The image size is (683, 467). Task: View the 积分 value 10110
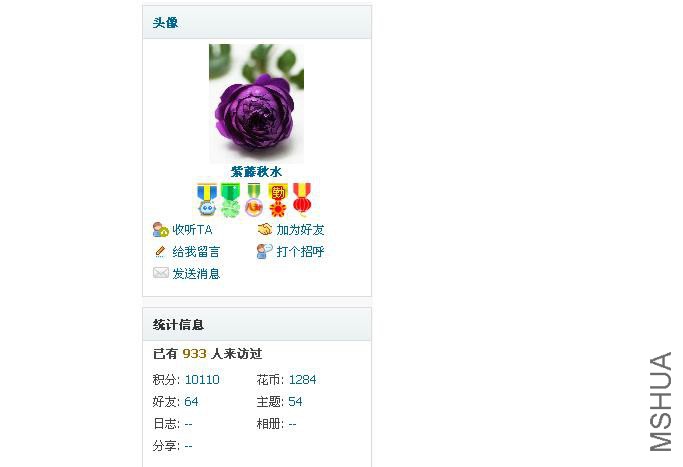click(202, 379)
